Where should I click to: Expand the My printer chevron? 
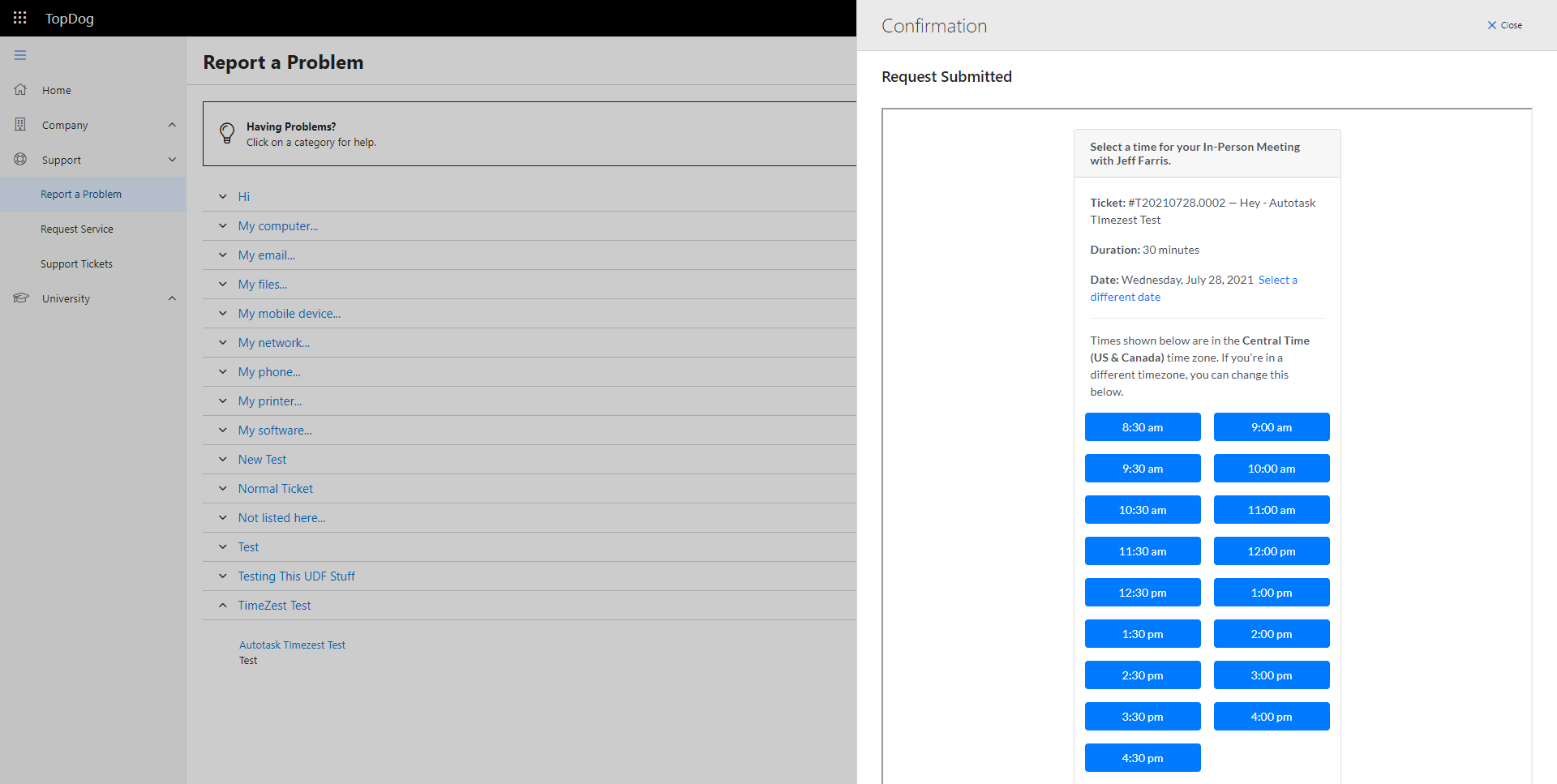(223, 401)
